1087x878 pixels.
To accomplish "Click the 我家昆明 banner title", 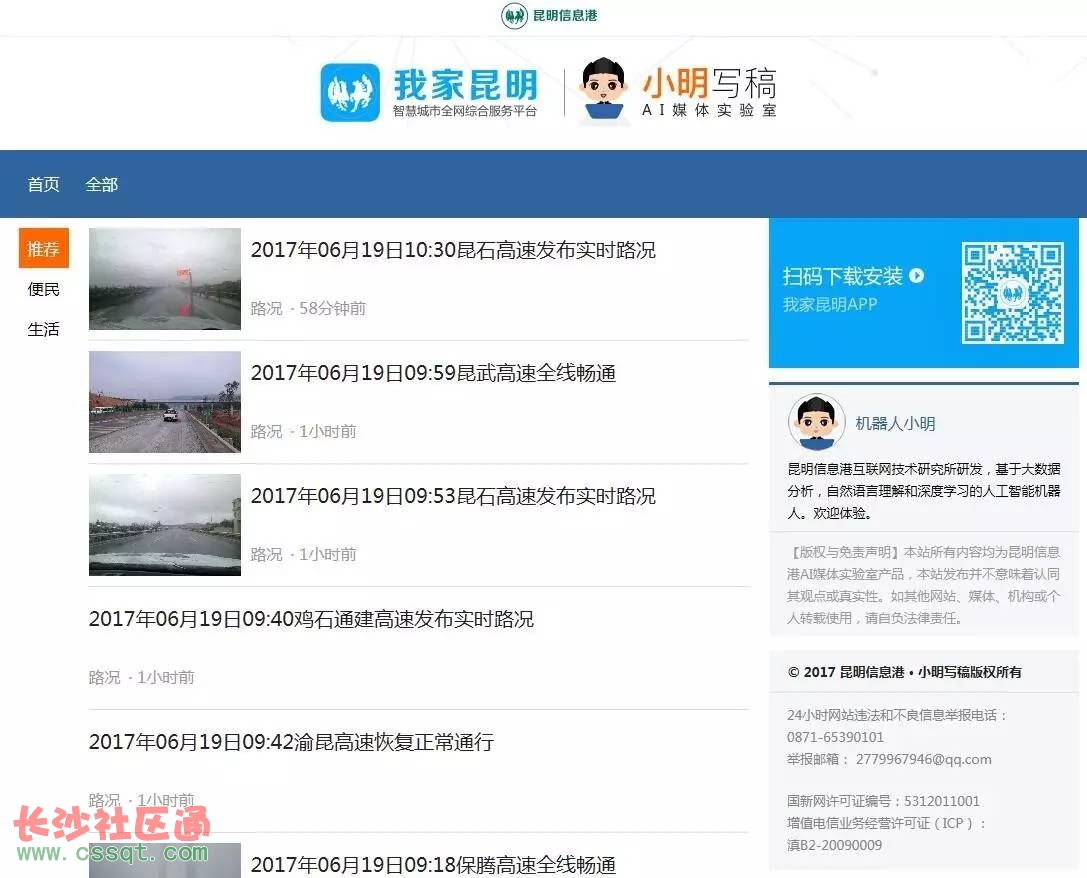I will pyautogui.click(x=466, y=85).
